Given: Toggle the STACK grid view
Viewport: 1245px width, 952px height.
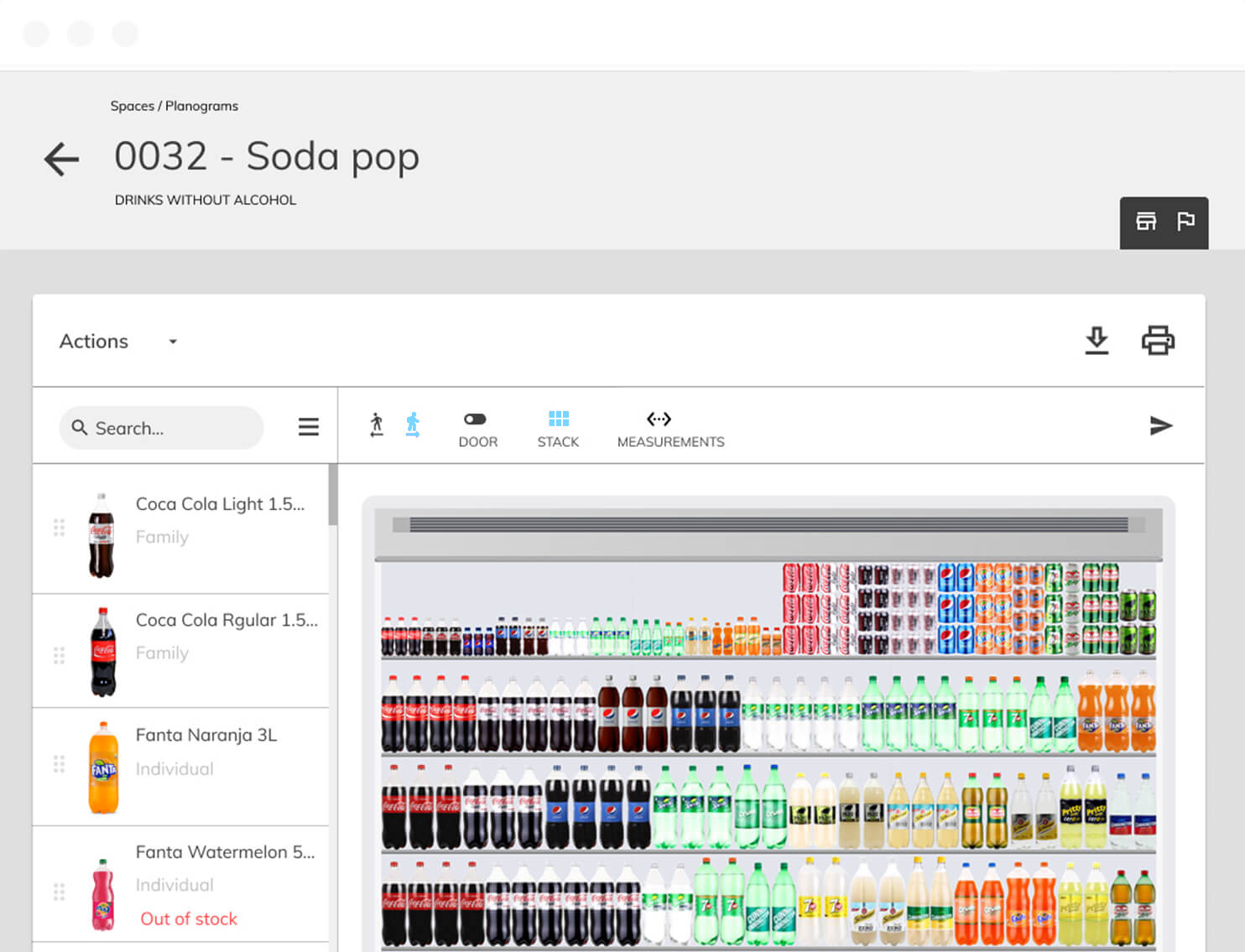Looking at the screenshot, I should pos(558,429).
